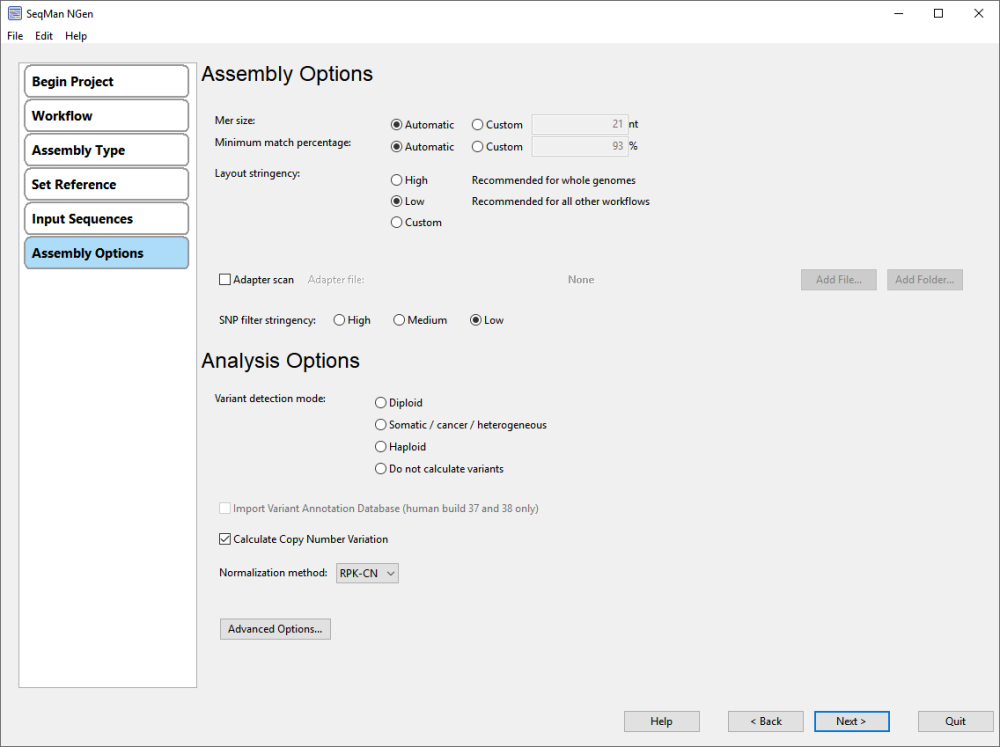Go to the Set Reference step
The height and width of the screenshot is (747, 1000).
tap(107, 184)
